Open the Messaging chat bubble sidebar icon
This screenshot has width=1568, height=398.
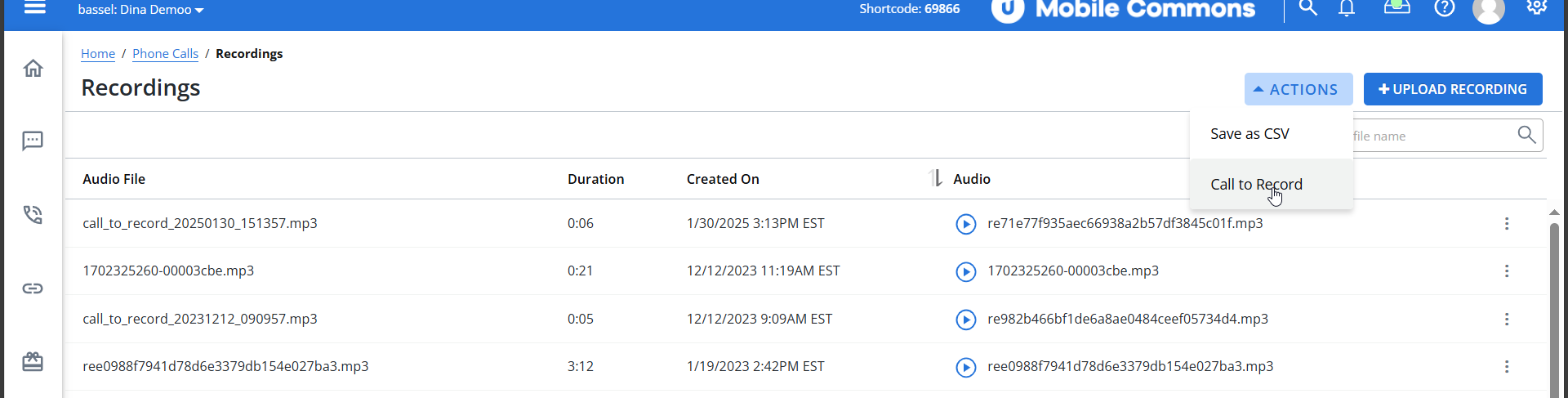point(33,141)
